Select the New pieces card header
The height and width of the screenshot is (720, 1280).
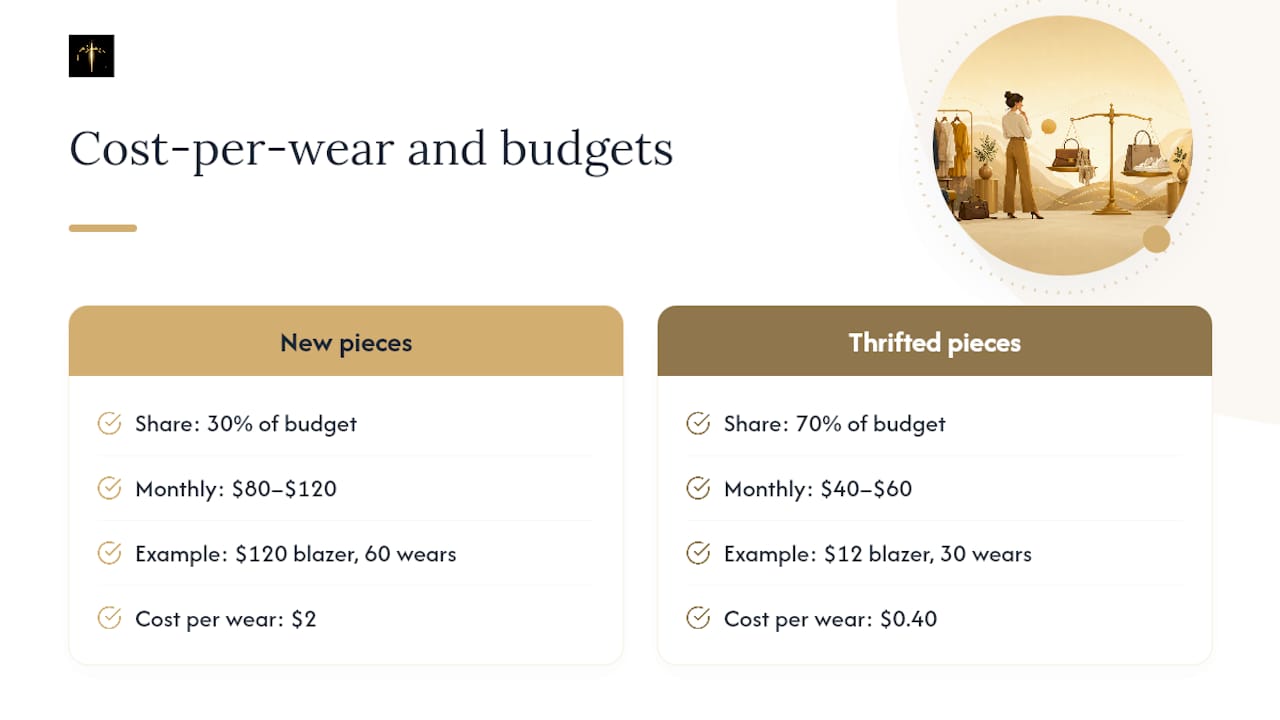click(346, 342)
